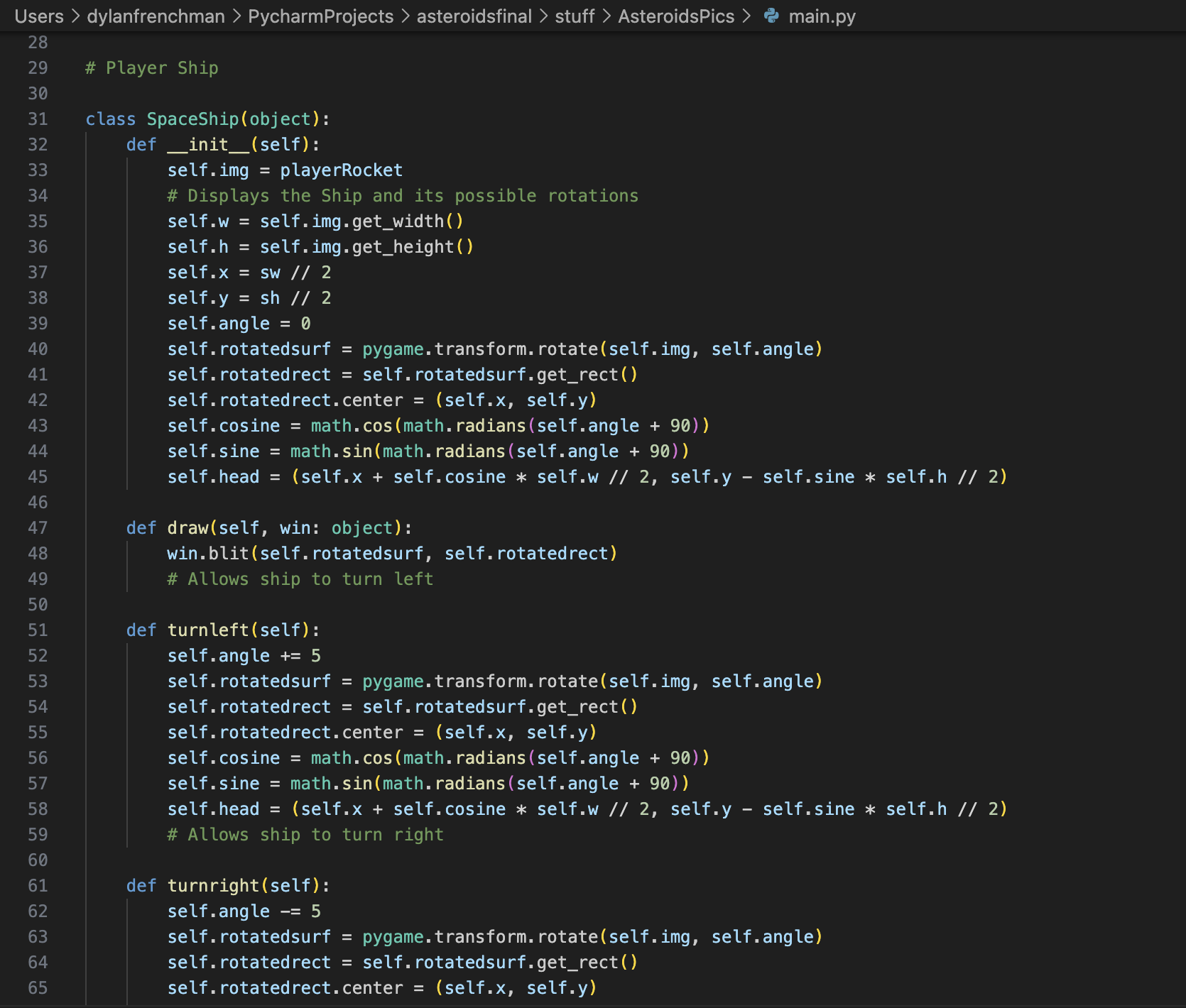Screen dimensions: 1186x1008
Task: Click 'get_width' on line 35
Action: pyautogui.click(x=398, y=221)
